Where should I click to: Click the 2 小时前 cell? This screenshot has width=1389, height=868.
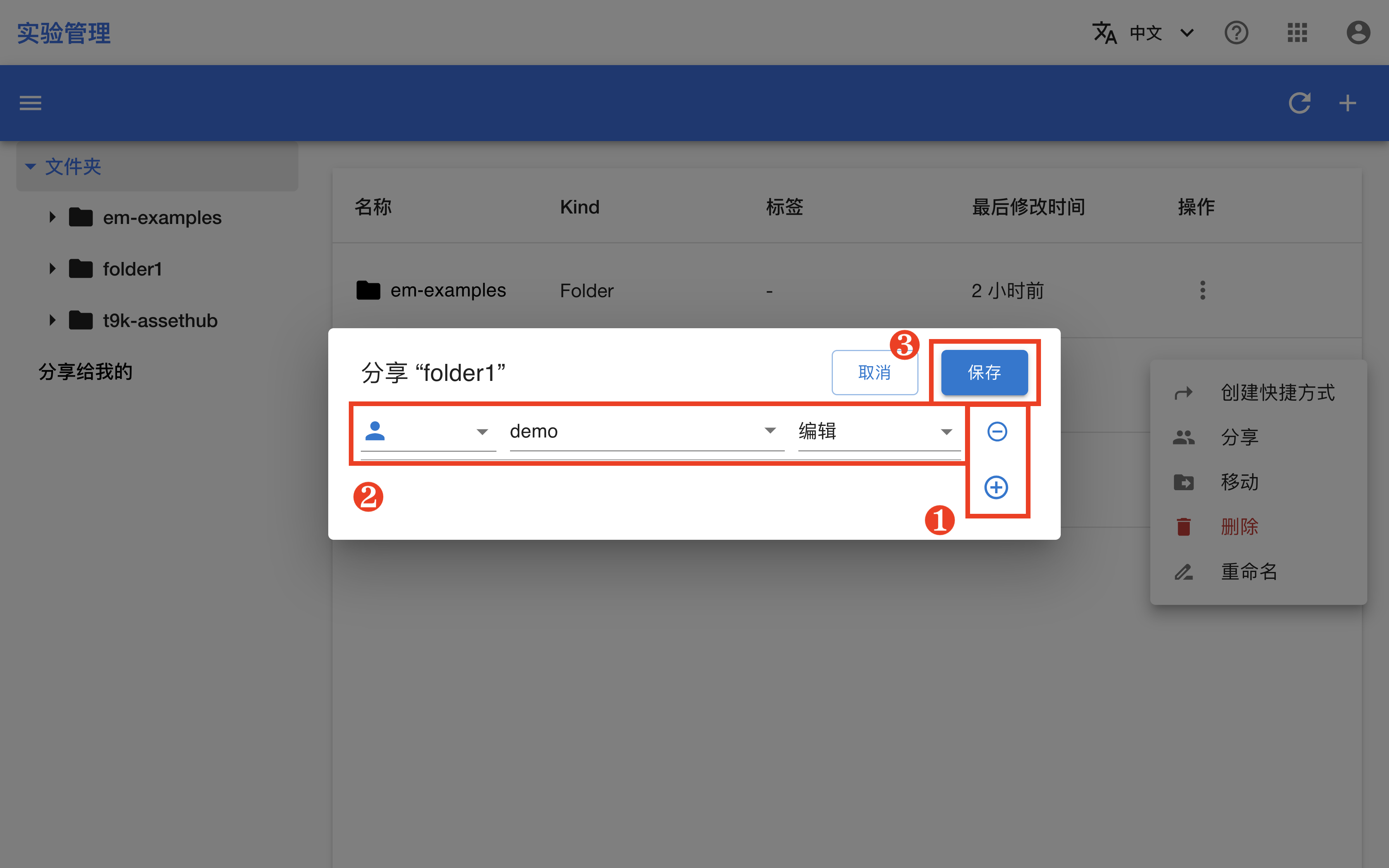pyautogui.click(x=1008, y=291)
